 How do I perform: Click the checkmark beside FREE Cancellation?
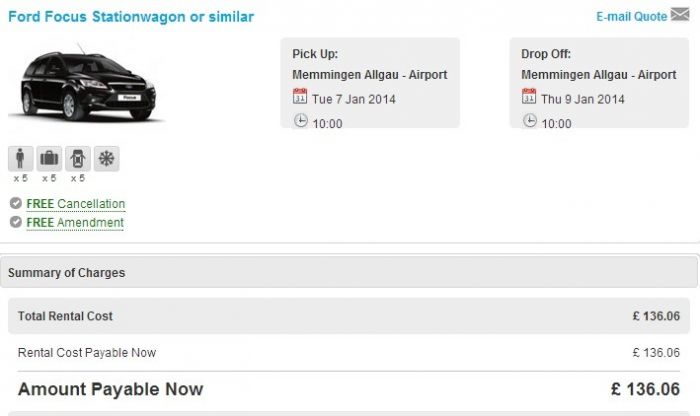[16, 203]
